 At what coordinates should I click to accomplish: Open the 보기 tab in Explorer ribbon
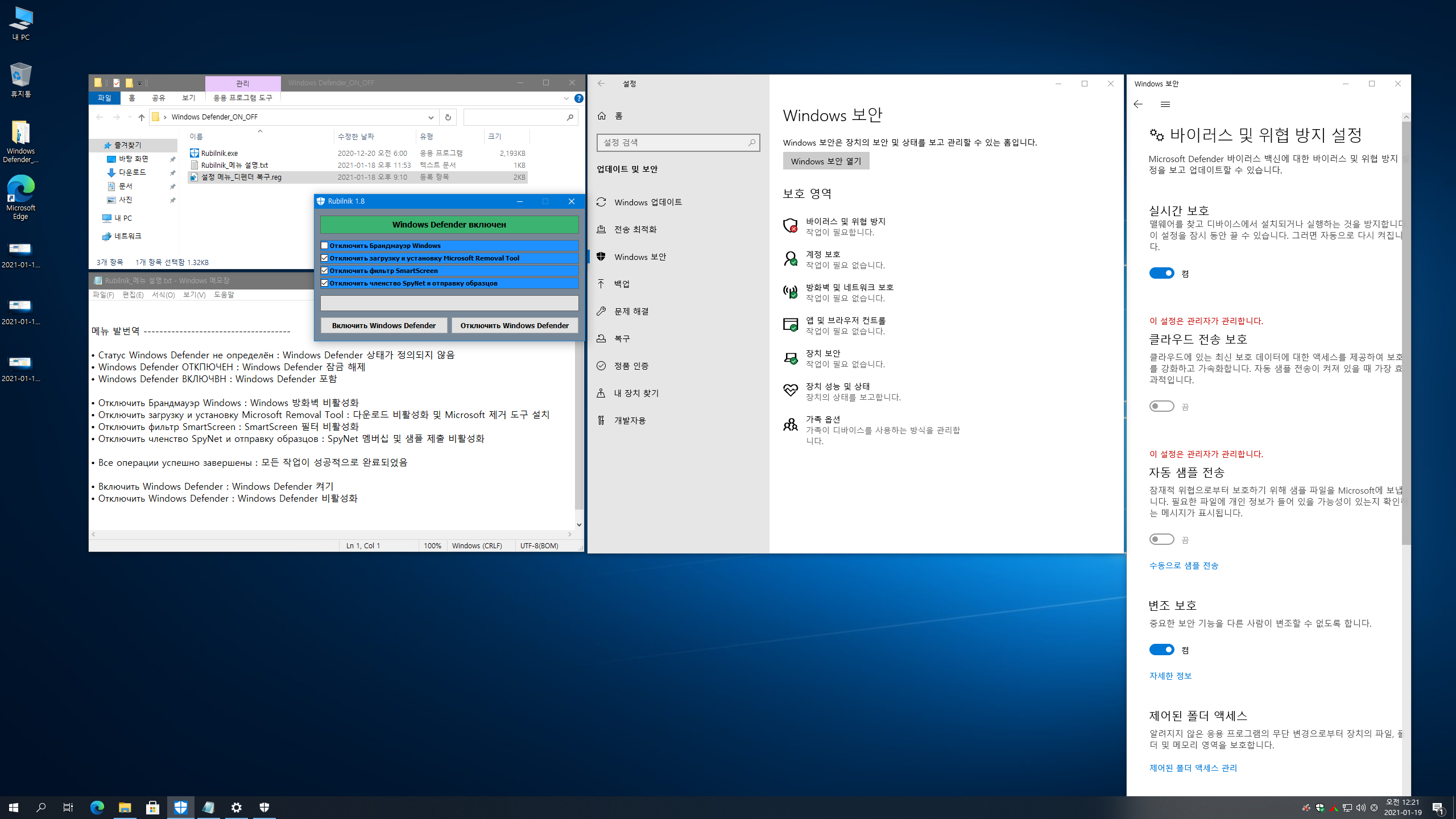(188, 98)
